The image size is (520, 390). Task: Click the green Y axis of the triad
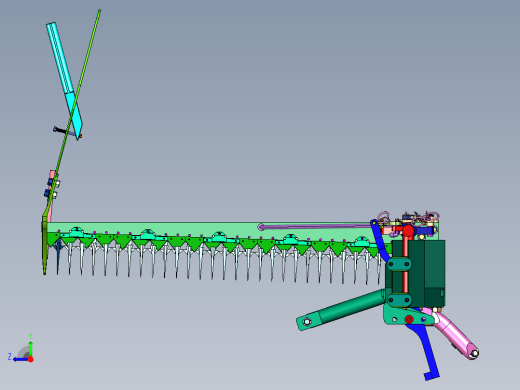(x=30, y=348)
